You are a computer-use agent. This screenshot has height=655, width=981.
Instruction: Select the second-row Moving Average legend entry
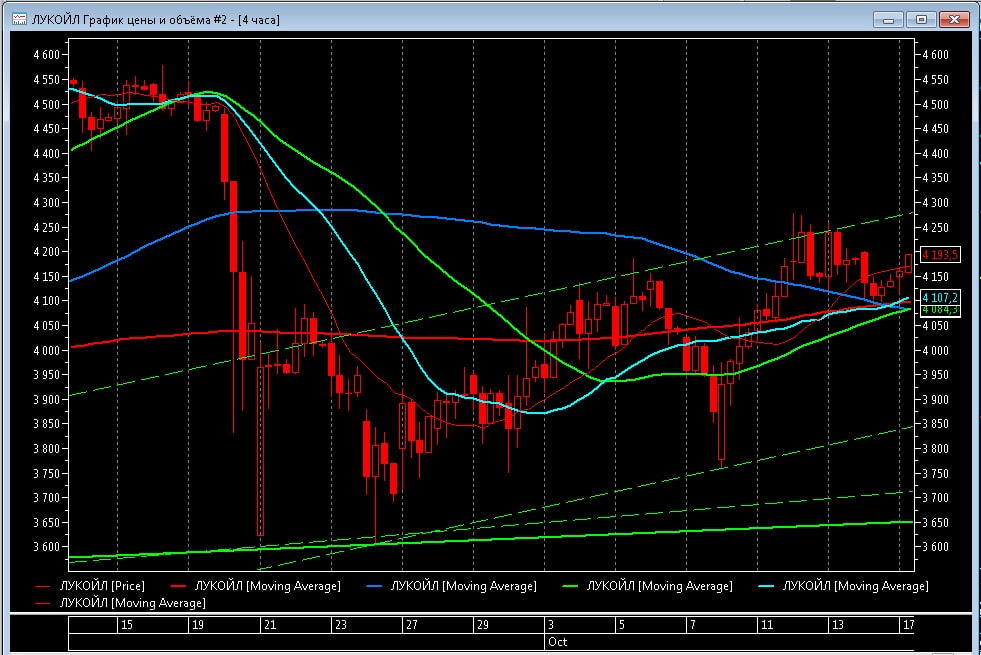pyautogui.click(x=132, y=603)
